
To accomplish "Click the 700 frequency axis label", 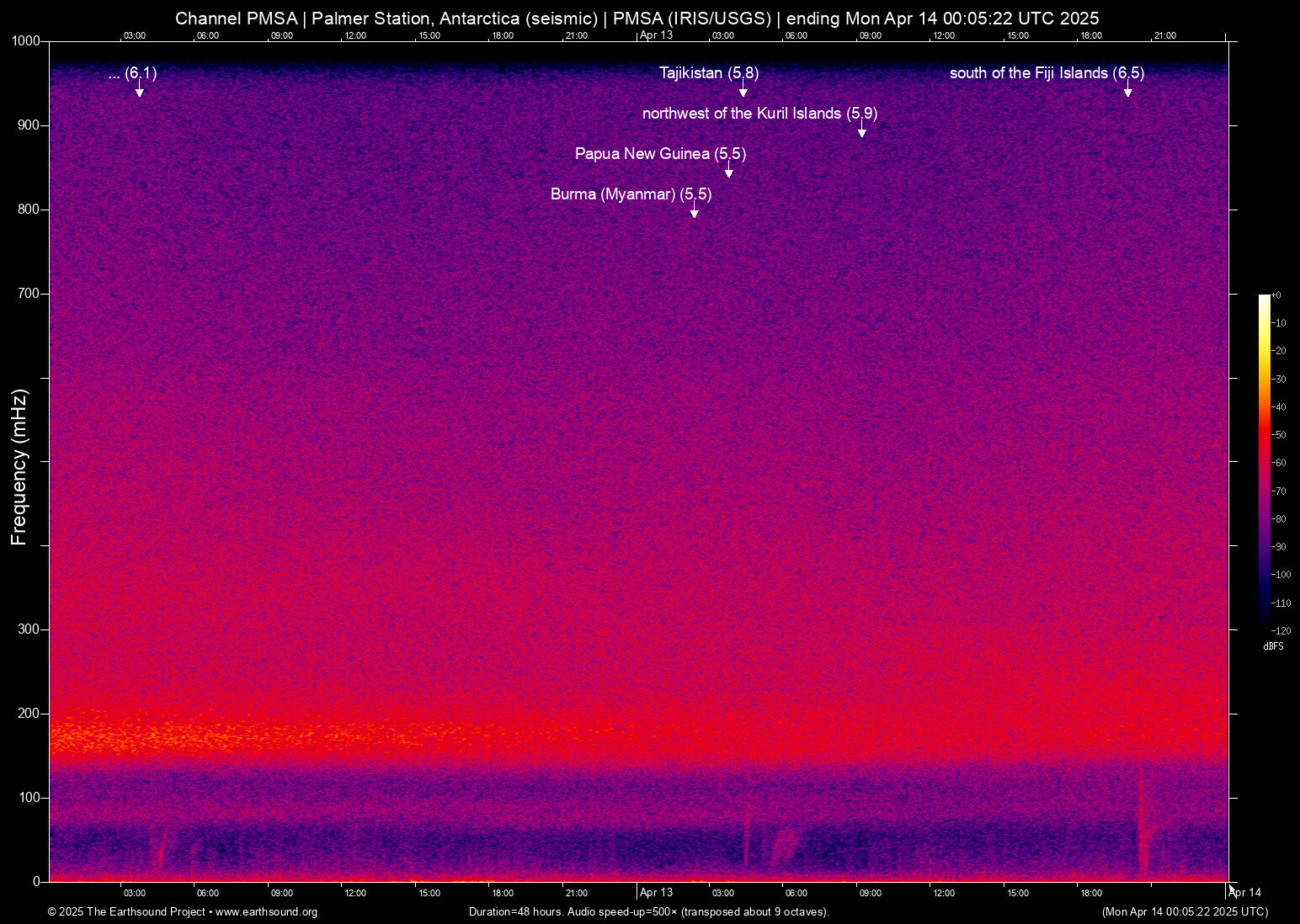I will tap(29, 294).
